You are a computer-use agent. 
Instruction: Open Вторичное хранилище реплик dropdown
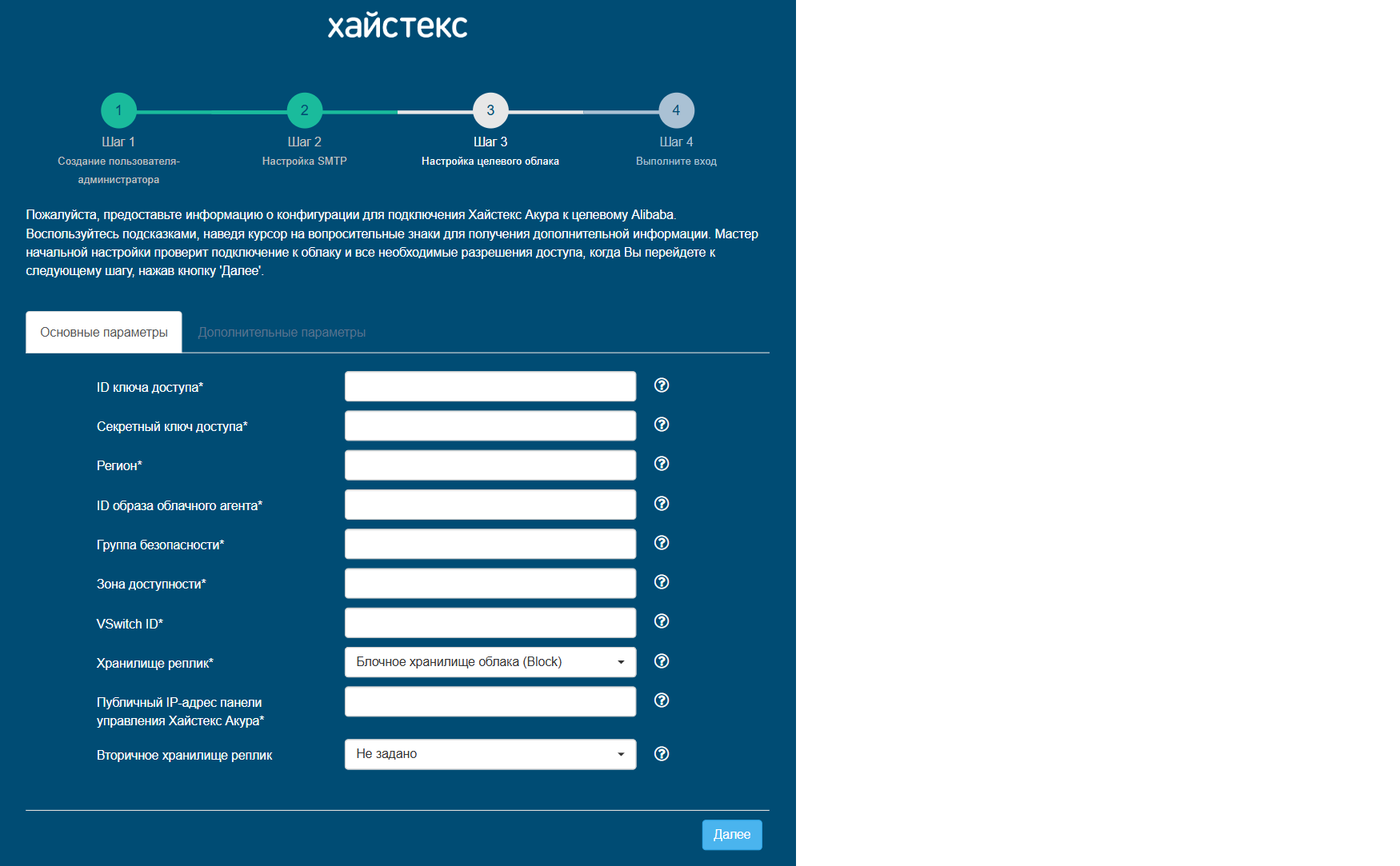pos(490,754)
